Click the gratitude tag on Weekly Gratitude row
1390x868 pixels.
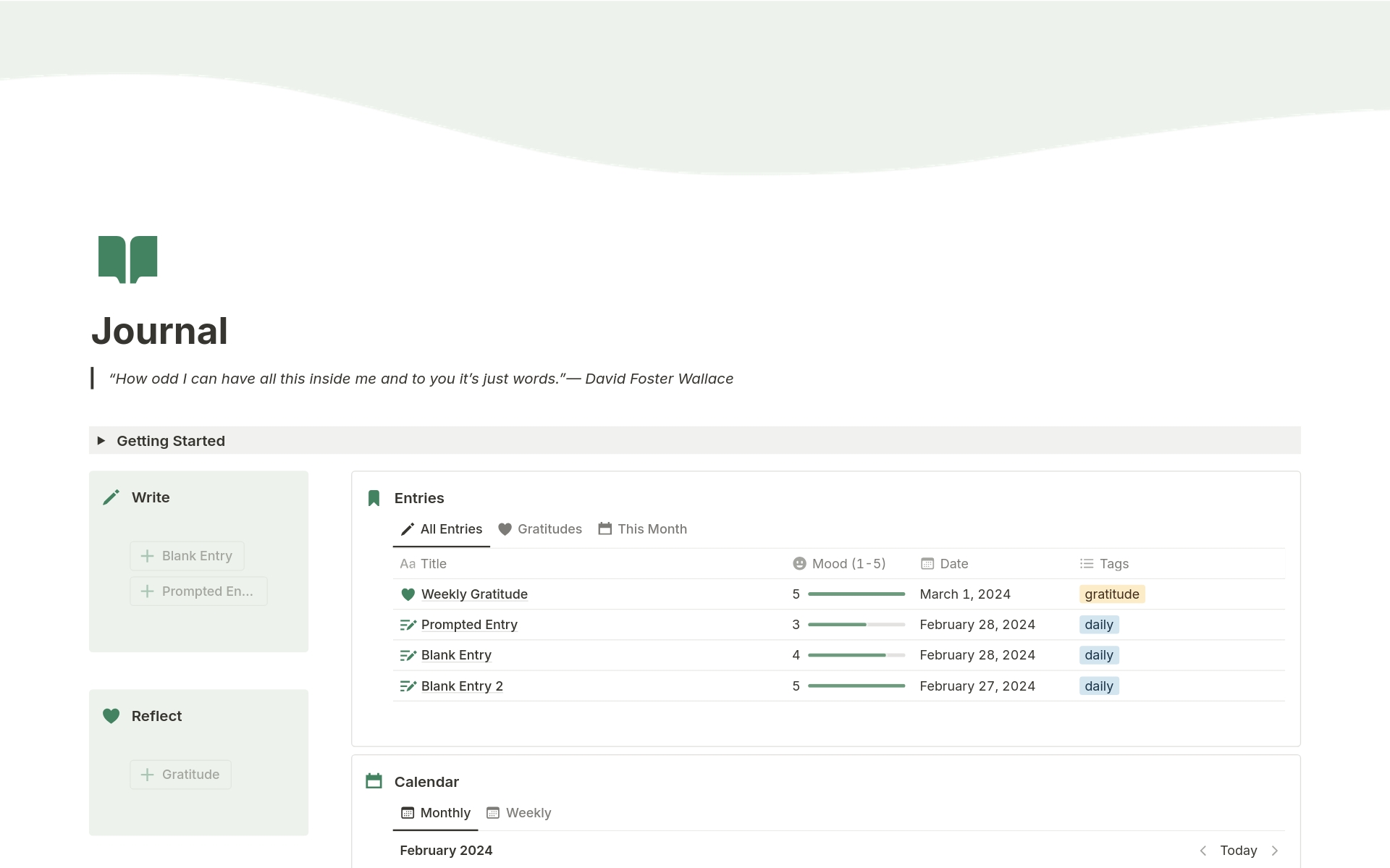1111,594
